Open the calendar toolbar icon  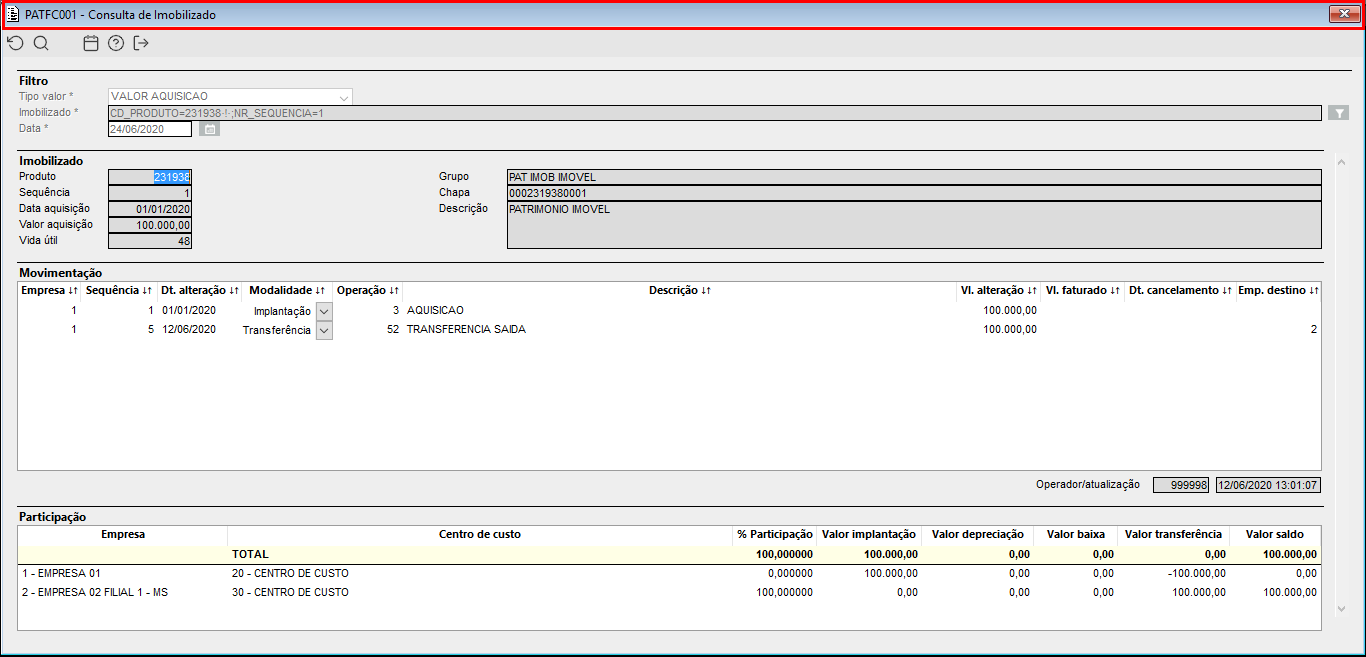tap(91, 43)
